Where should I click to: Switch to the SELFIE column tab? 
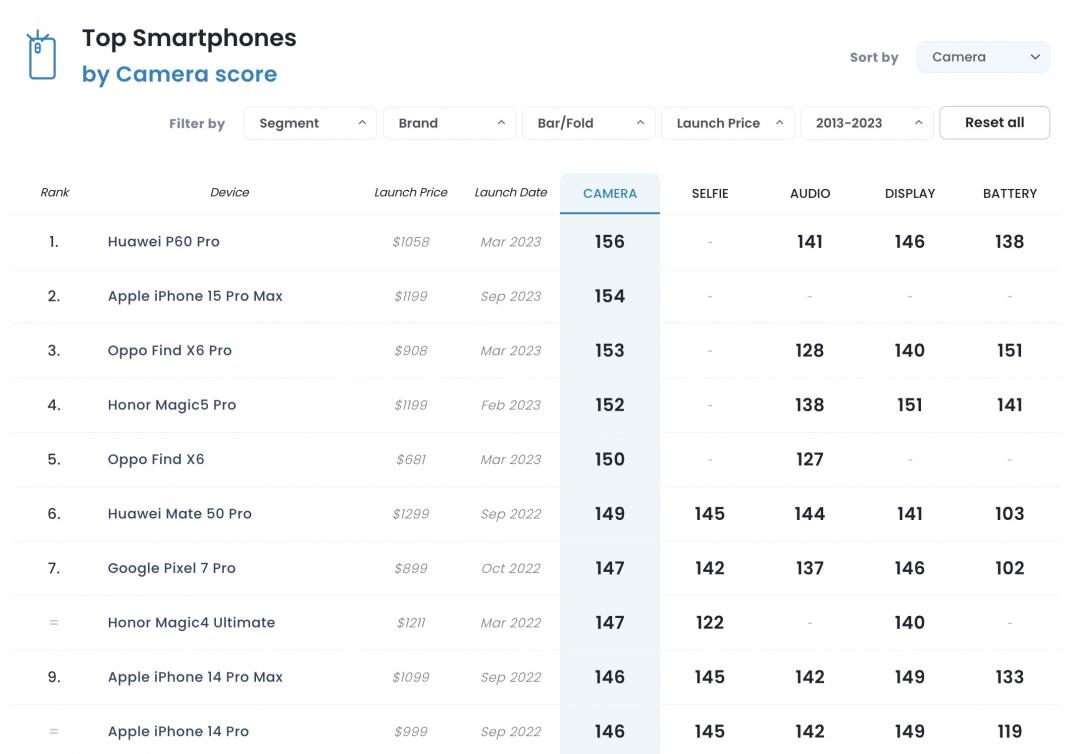710,193
